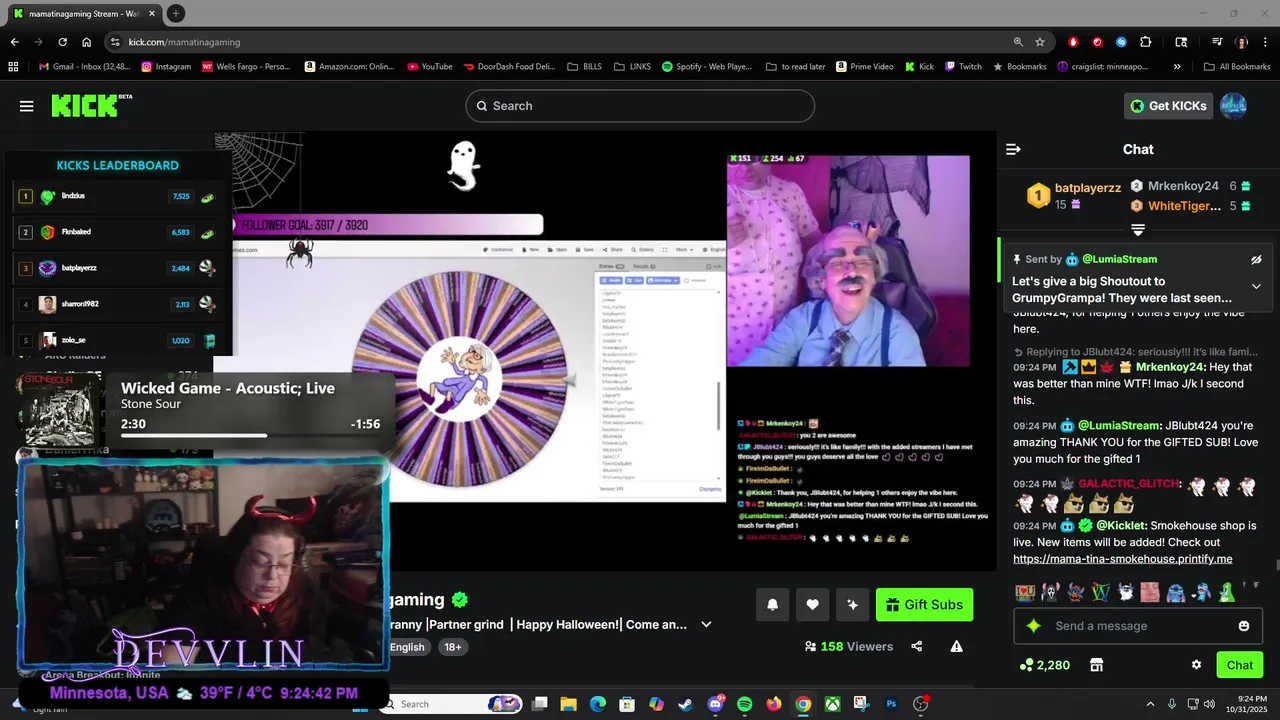
Task: Click the Wicked Game playback progress bar
Action: coord(250,435)
